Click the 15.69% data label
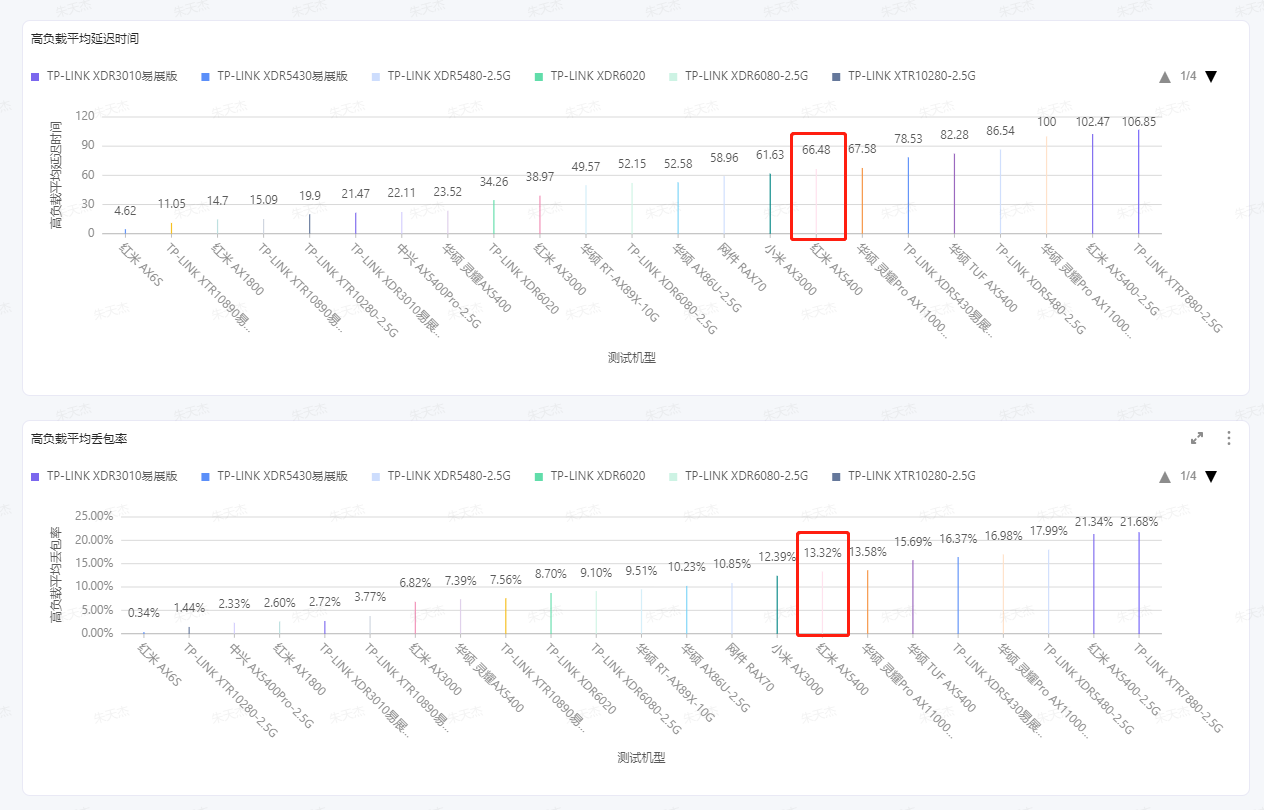1264x810 pixels. point(913,541)
